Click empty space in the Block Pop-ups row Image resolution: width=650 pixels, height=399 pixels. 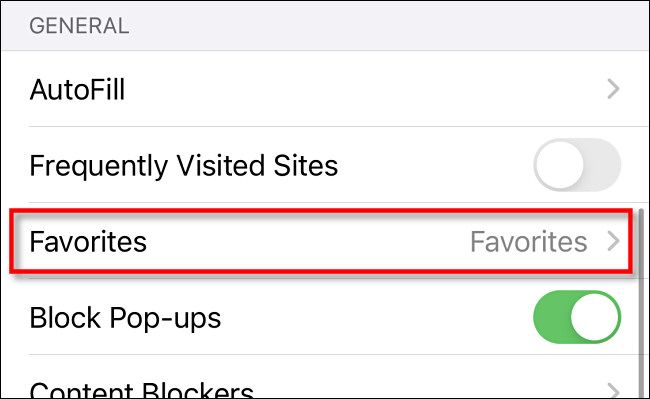373,317
